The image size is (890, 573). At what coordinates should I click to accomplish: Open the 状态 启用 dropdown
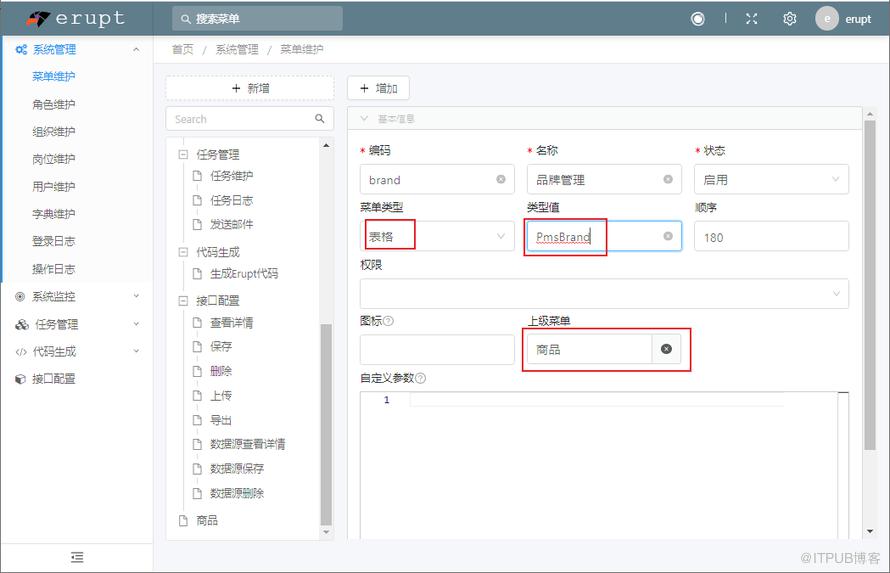pos(771,179)
